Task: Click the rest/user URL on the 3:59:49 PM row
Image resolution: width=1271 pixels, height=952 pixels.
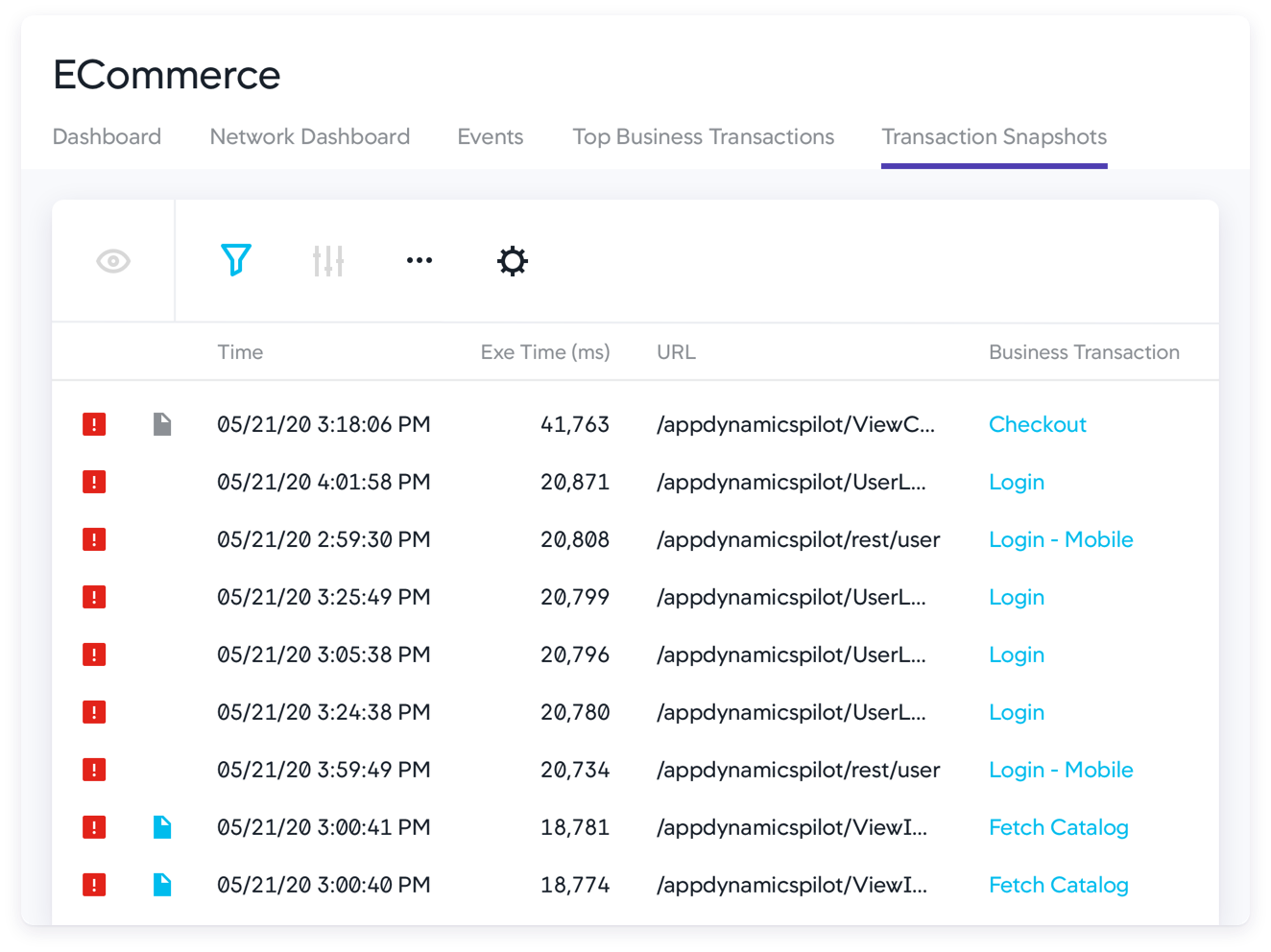Action: coord(799,770)
